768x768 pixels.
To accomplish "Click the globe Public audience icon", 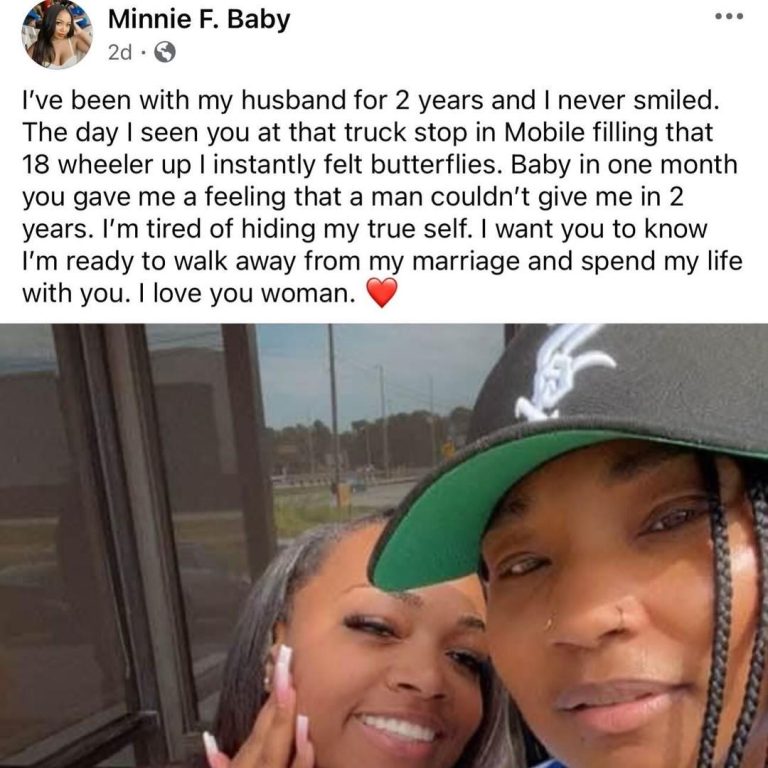I will (165, 52).
